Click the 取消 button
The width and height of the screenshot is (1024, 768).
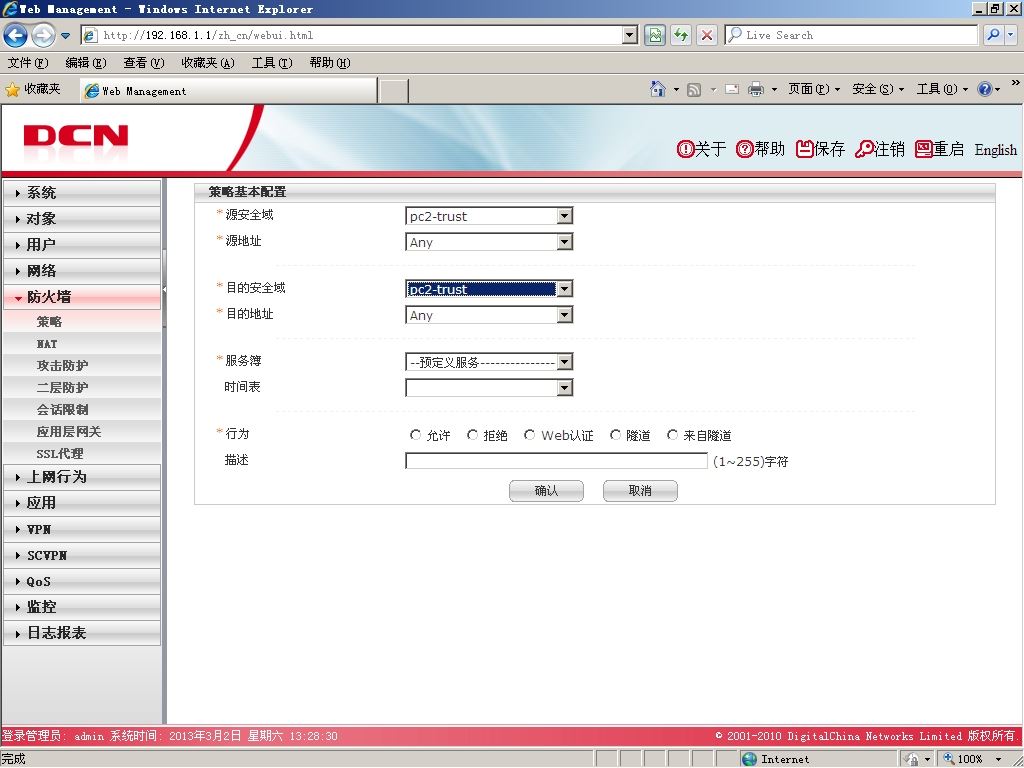click(x=640, y=490)
